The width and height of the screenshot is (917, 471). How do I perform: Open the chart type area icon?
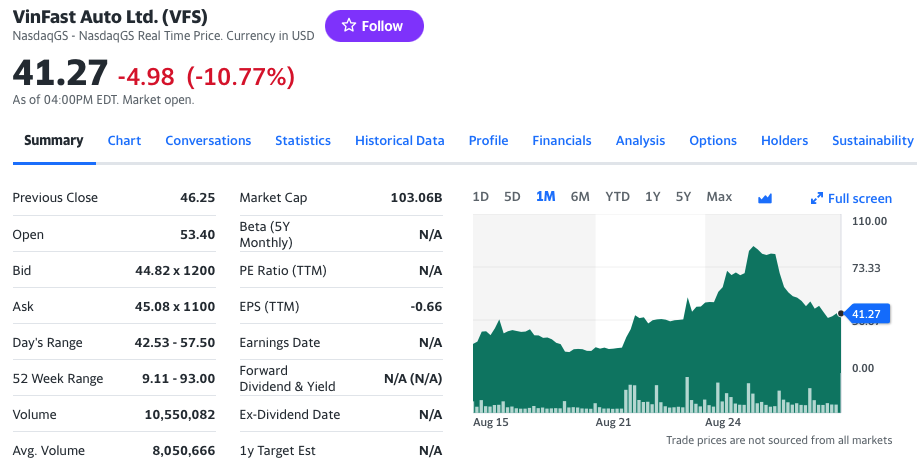(765, 198)
